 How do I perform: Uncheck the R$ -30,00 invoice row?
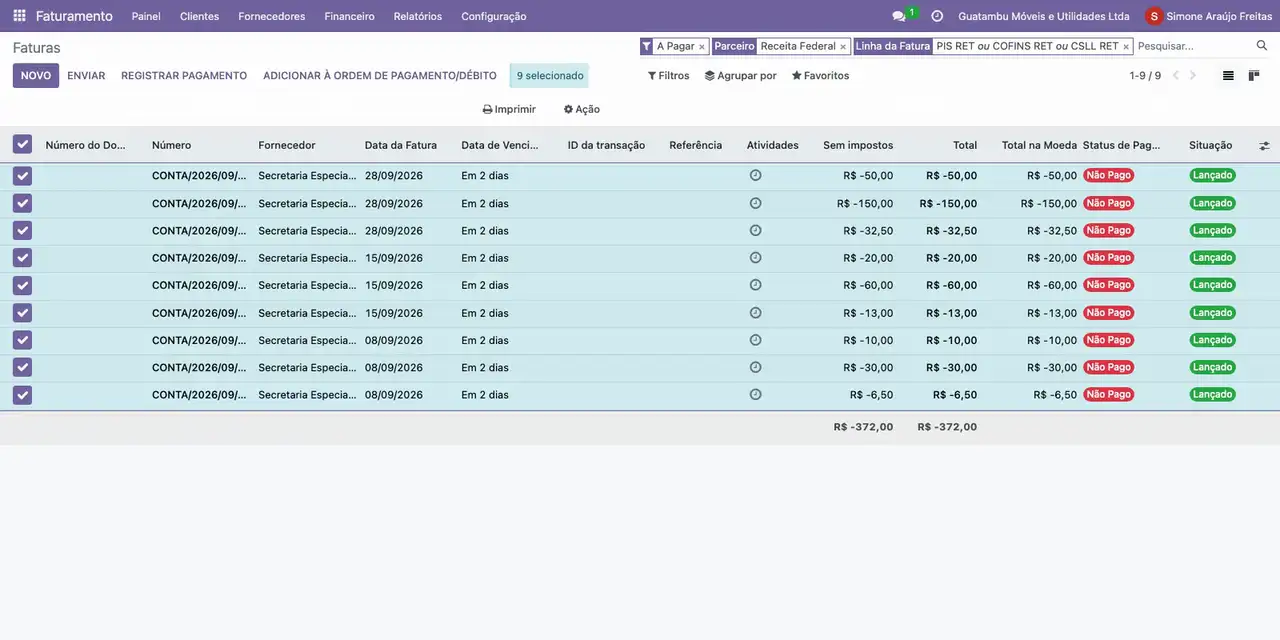point(22,367)
